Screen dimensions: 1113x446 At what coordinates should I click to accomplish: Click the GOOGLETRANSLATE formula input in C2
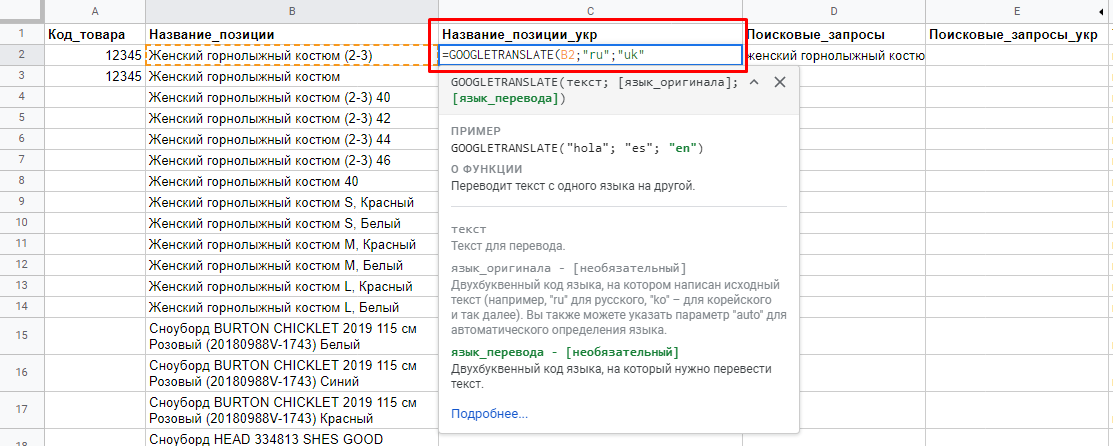point(590,56)
